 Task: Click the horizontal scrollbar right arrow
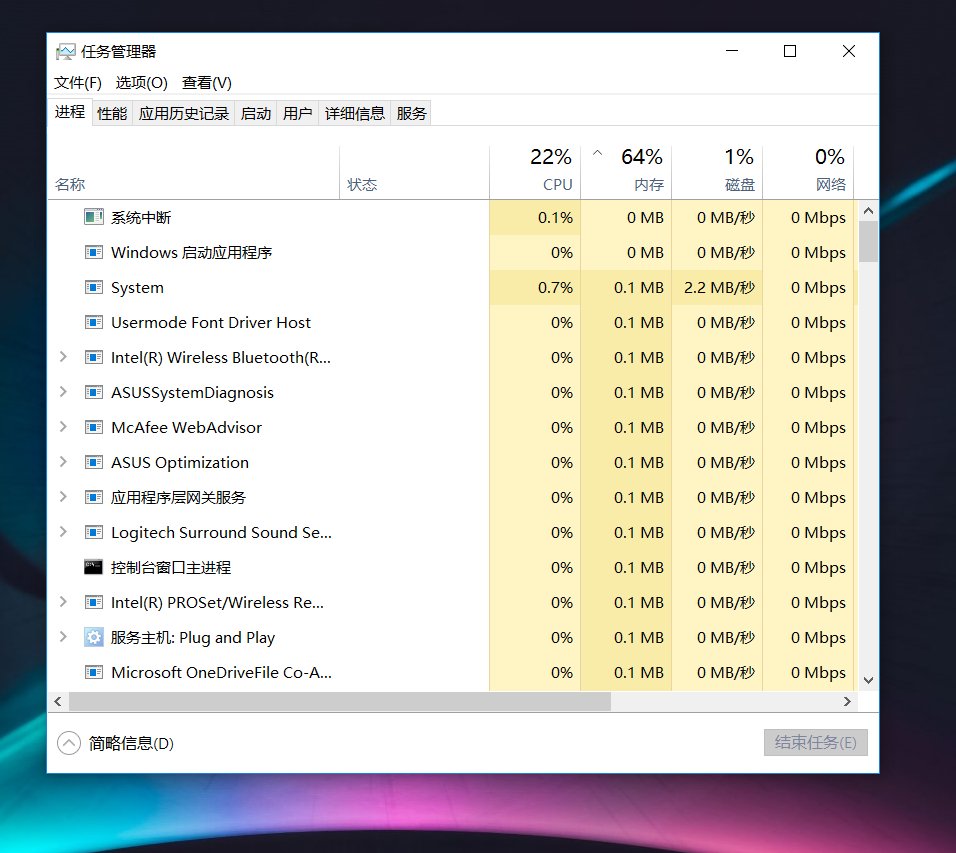pyautogui.click(x=847, y=701)
